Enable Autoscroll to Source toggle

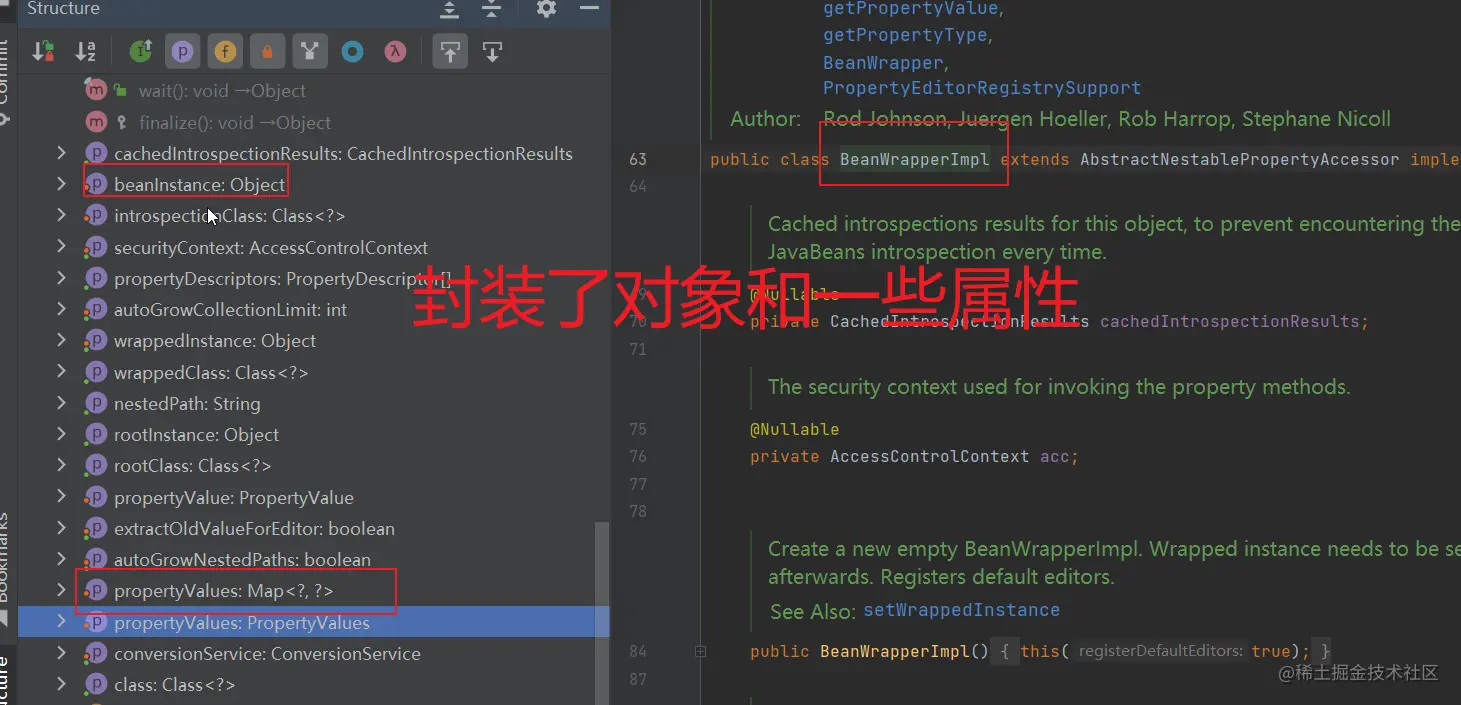(x=449, y=50)
